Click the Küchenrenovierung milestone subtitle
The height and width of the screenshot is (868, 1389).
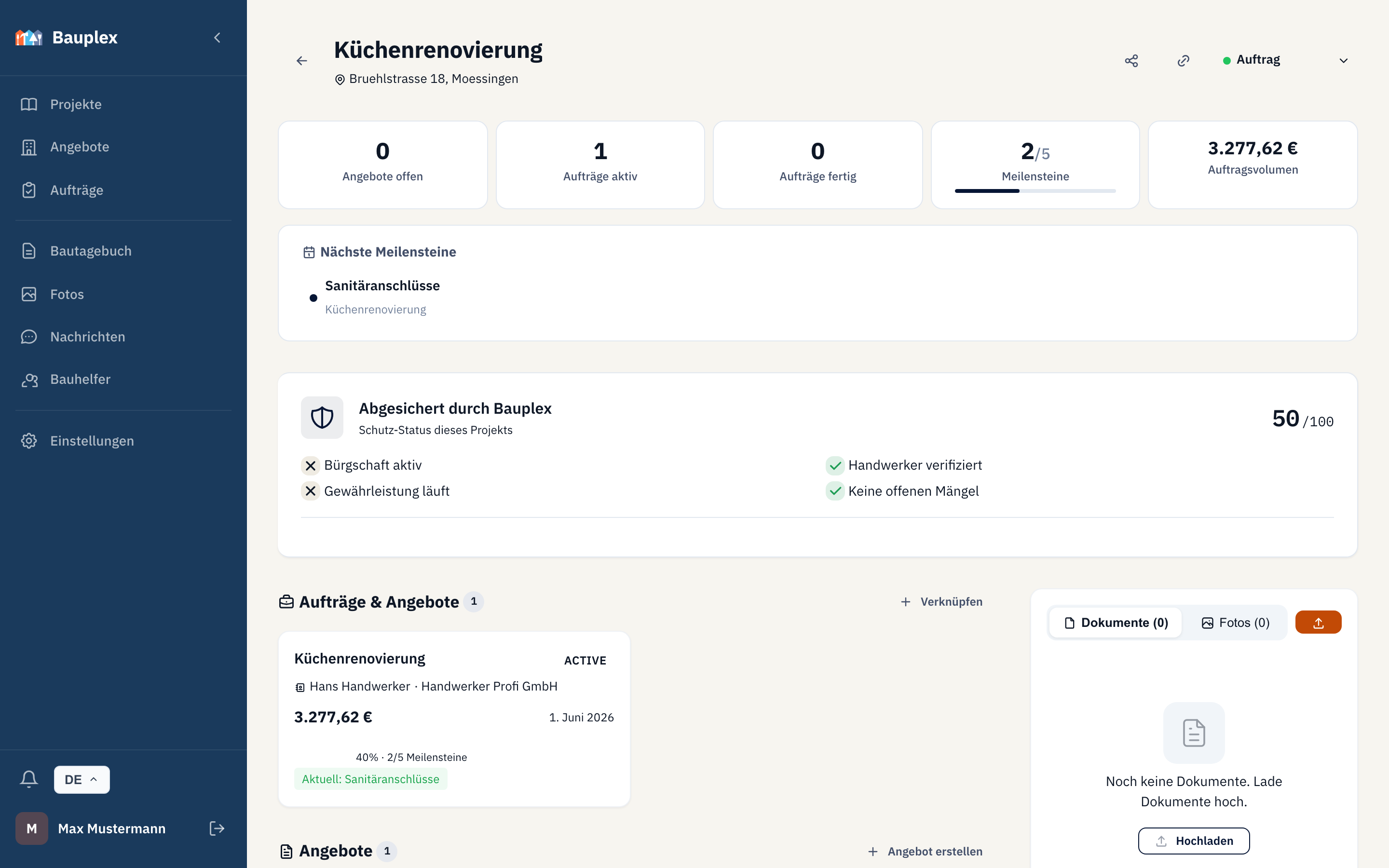click(x=375, y=310)
